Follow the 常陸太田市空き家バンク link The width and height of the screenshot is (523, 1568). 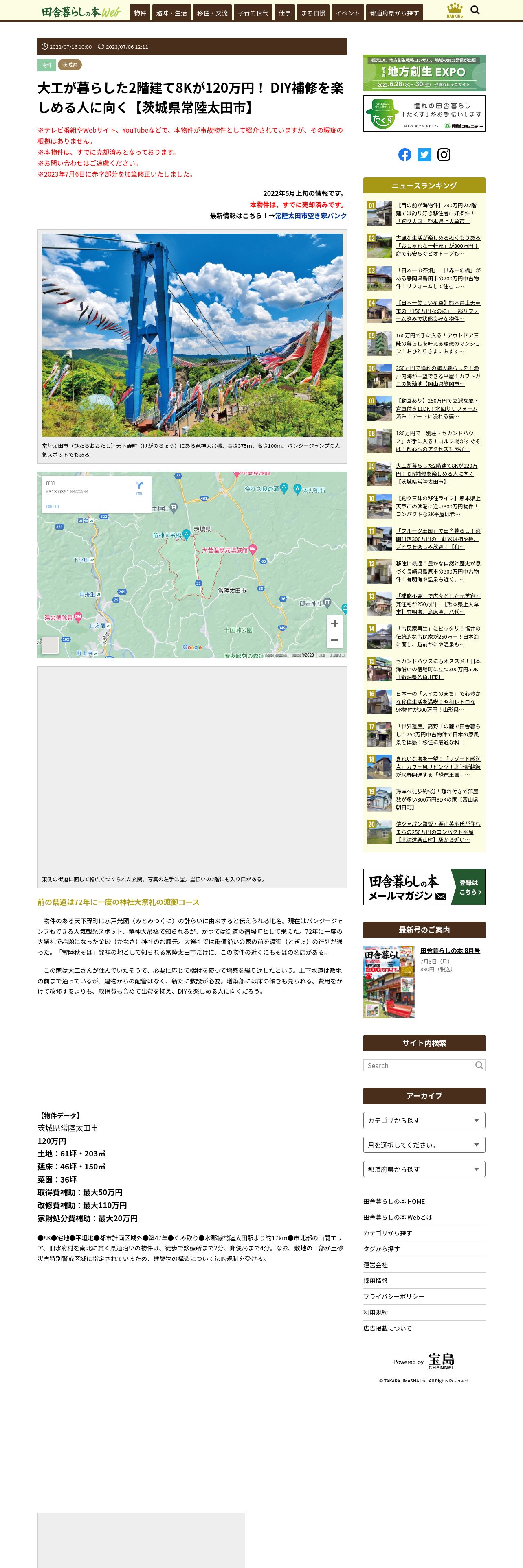click(x=310, y=215)
